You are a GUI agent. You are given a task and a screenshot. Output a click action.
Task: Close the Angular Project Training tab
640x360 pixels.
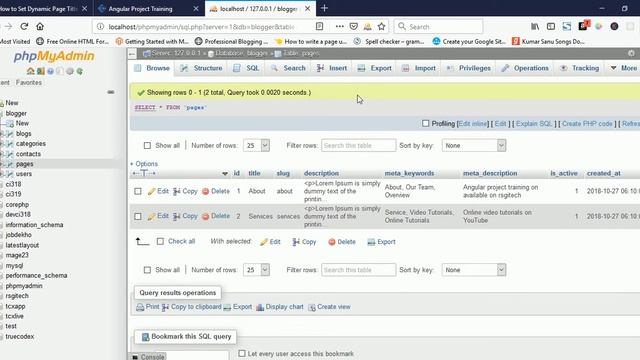click(196, 9)
